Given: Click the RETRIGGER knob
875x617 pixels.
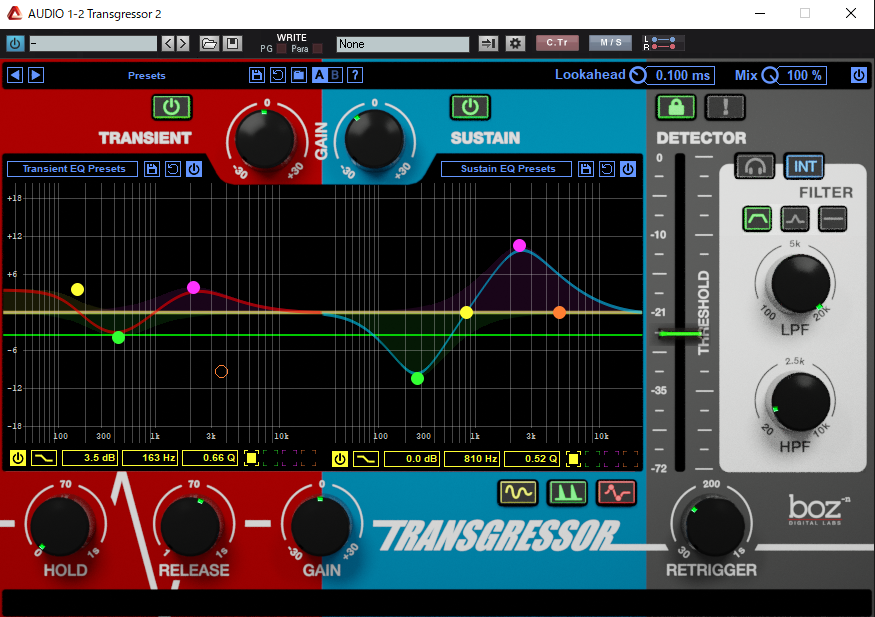Looking at the screenshot, I should tap(714, 527).
